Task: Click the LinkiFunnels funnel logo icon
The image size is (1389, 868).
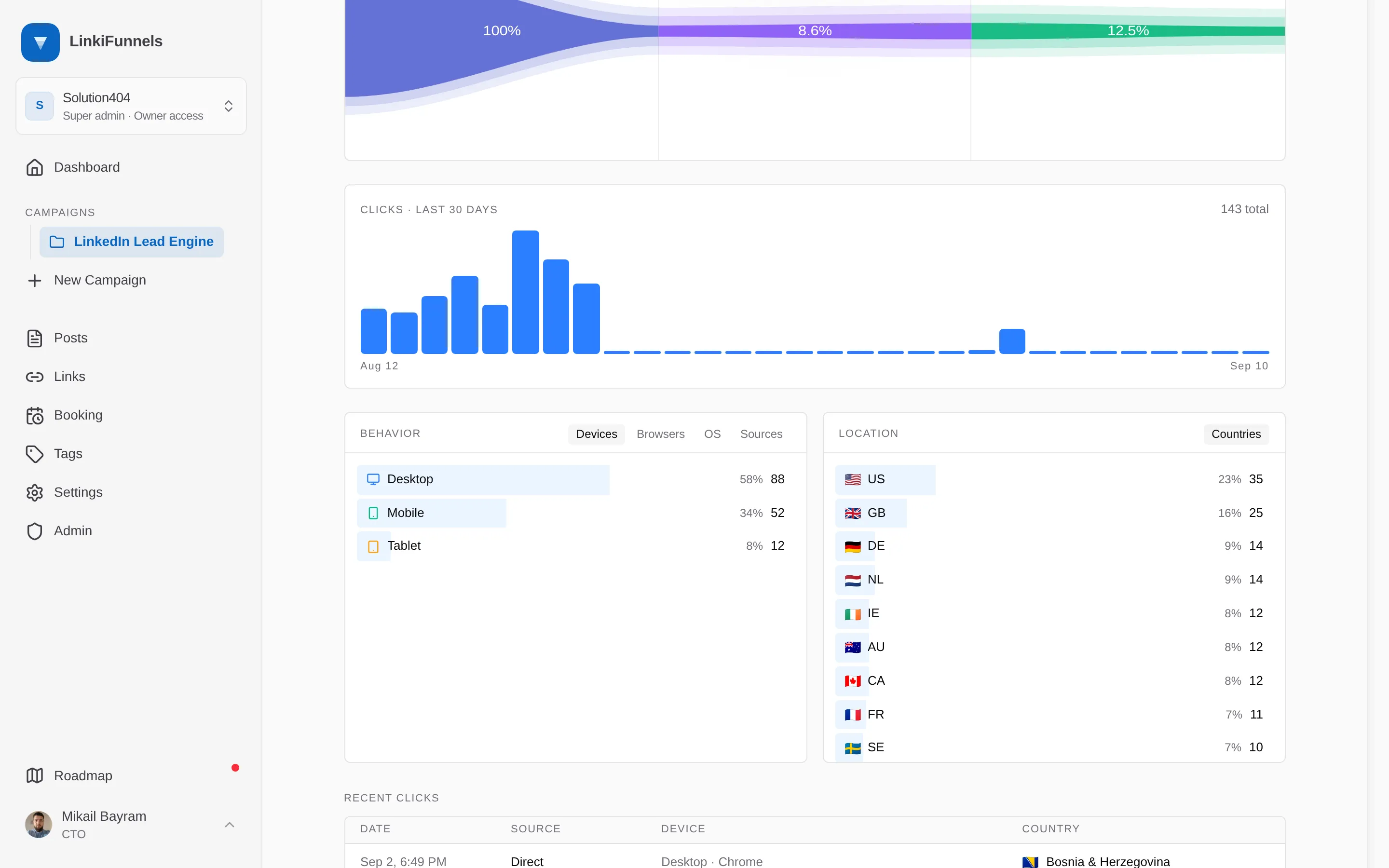Action: click(40, 42)
